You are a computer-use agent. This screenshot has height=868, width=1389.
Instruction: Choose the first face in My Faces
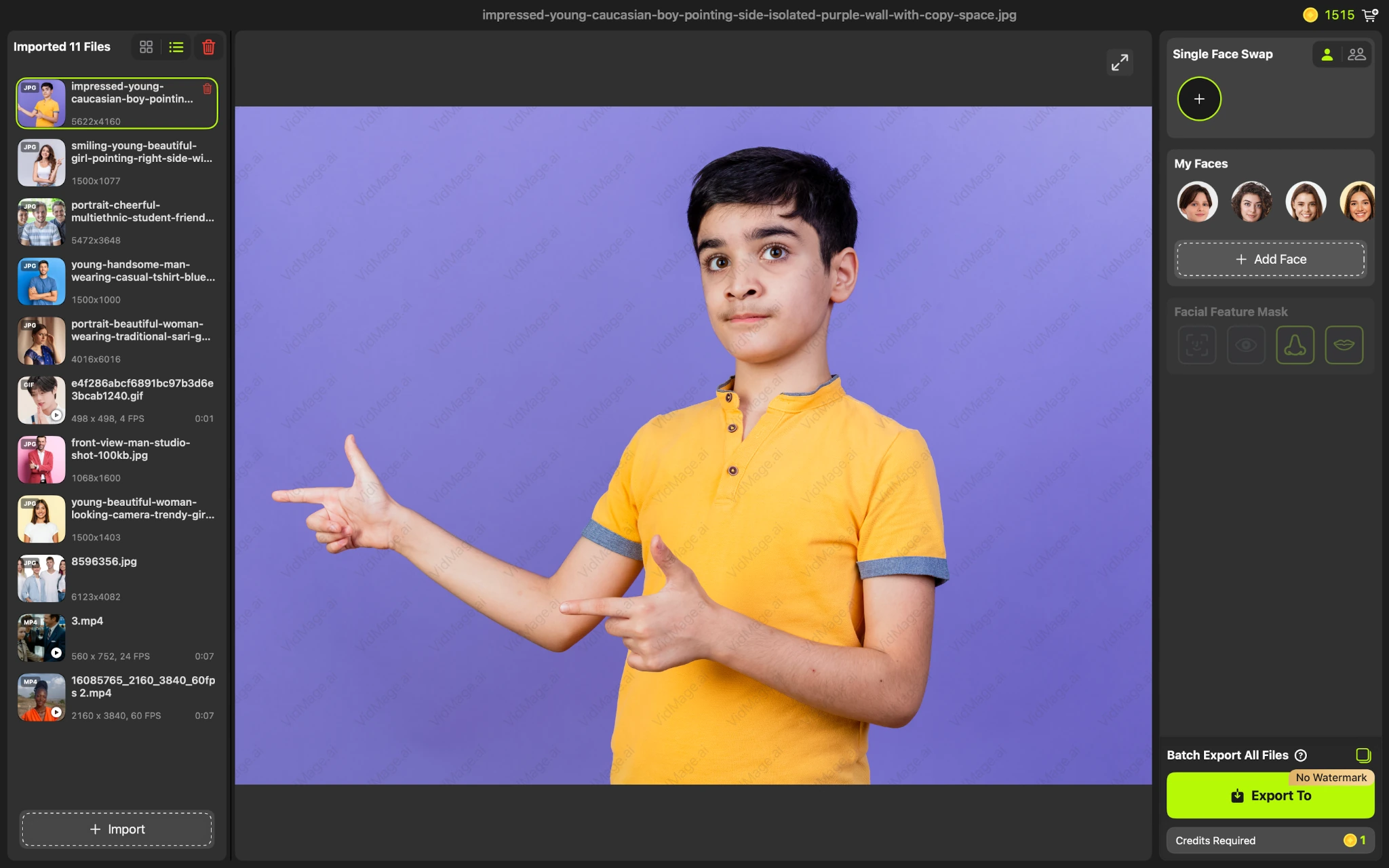(x=1197, y=201)
